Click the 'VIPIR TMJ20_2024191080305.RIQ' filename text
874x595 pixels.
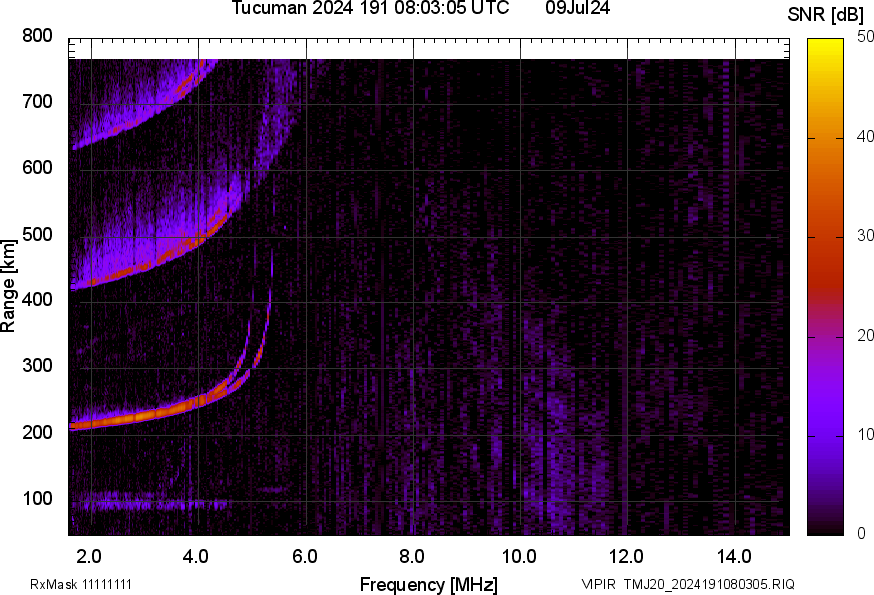pyautogui.click(x=688, y=584)
